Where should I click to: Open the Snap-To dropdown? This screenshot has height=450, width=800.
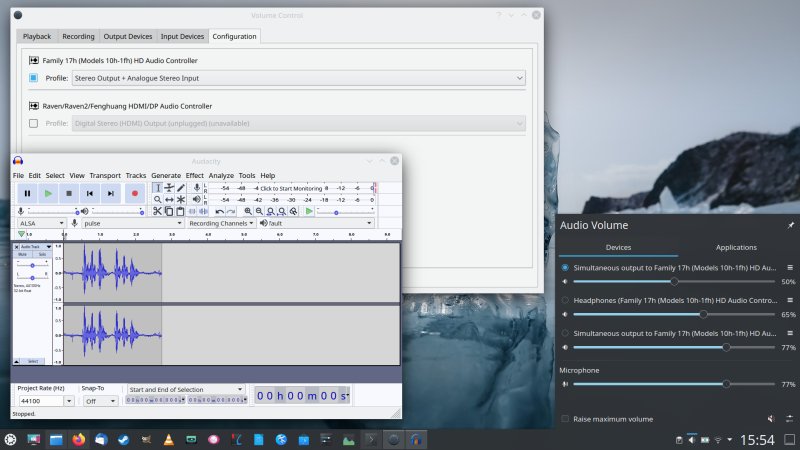coord(99,400)
